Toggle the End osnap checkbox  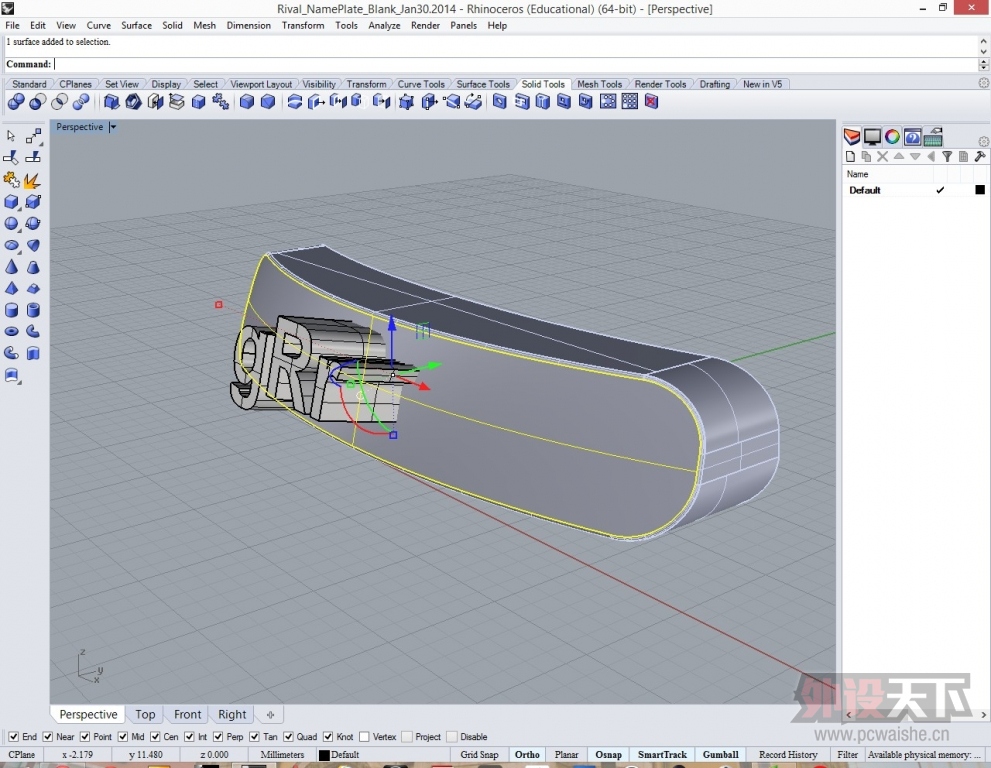pyautogui.click(x=13, y=736)
